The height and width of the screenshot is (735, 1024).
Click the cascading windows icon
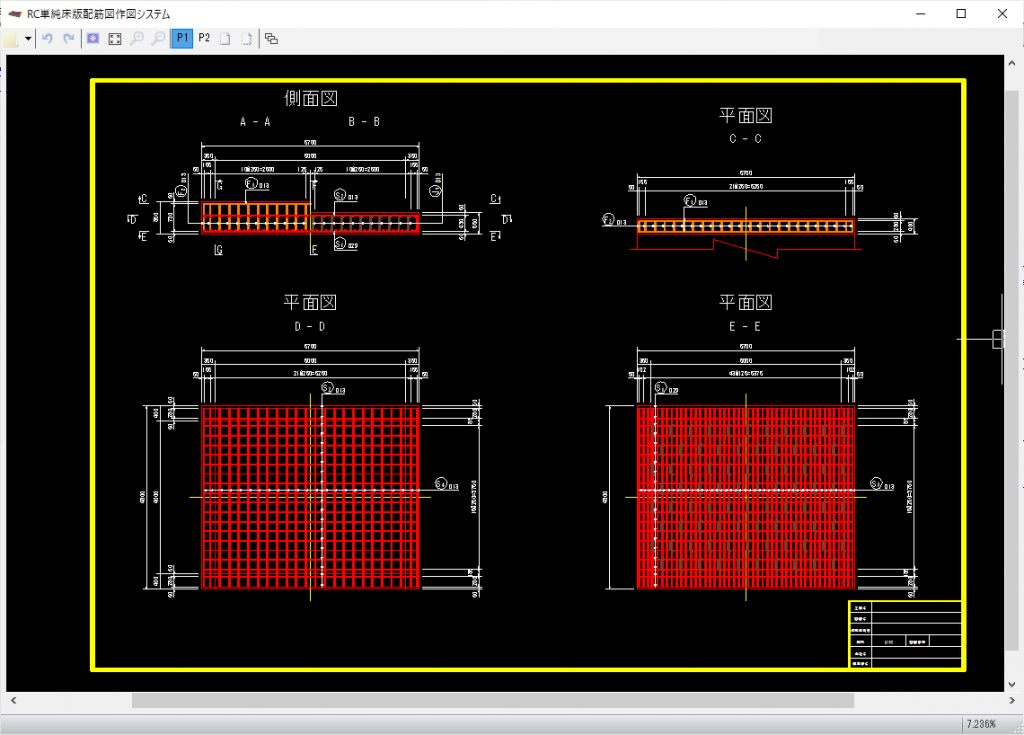tap(271, 39)
